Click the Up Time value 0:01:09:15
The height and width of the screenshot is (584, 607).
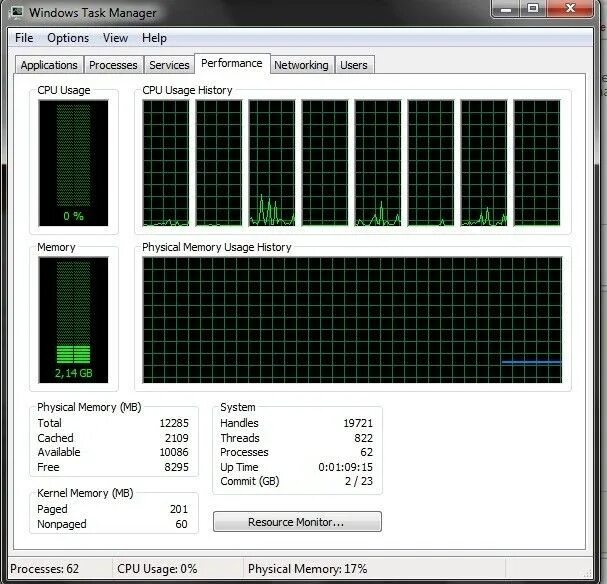pos(345,467)
